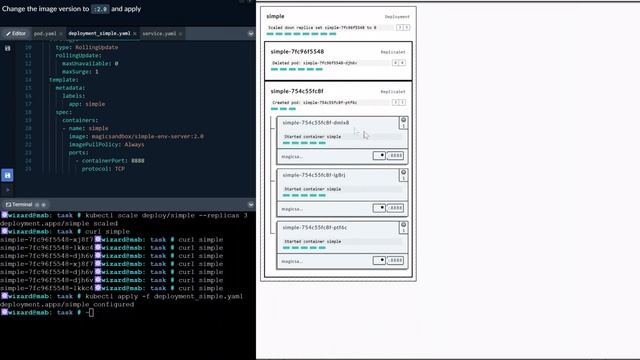The image size is (640, 360).
Task: Click the status icon on first pod card
Action: click(x=403, y=120)
